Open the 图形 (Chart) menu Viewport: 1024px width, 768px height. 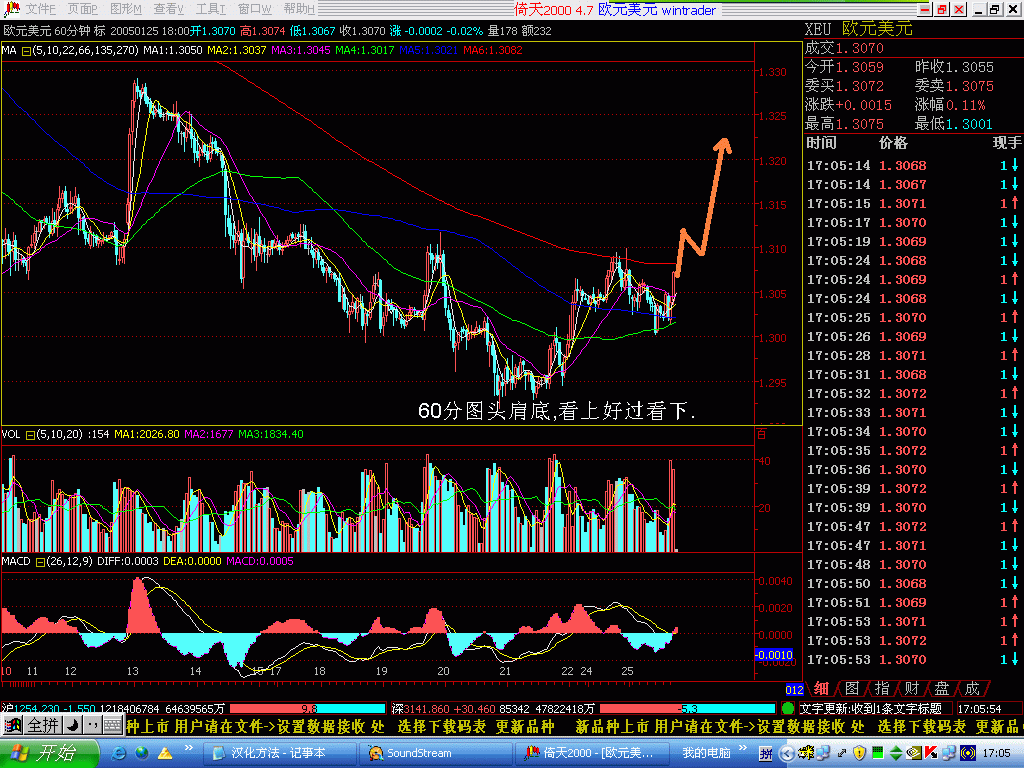[x=125, y=9]
